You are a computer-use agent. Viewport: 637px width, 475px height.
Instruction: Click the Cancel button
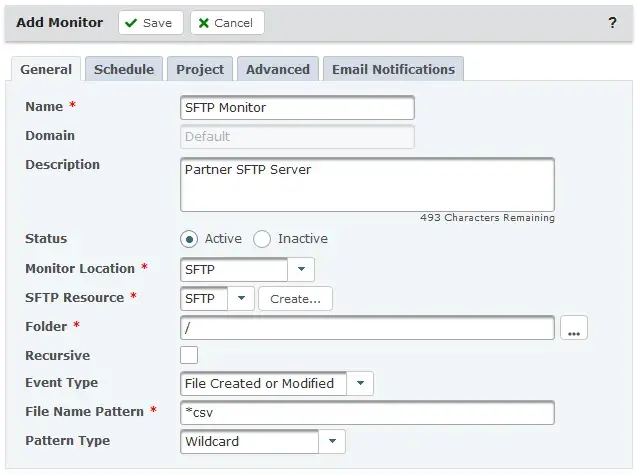click(x=227, y=23)
